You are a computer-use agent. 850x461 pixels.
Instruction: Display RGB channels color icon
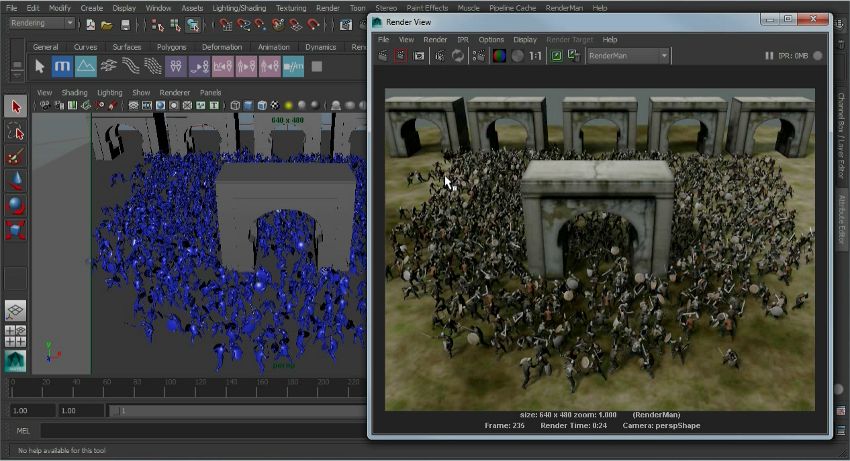click(x=499, y=56)
